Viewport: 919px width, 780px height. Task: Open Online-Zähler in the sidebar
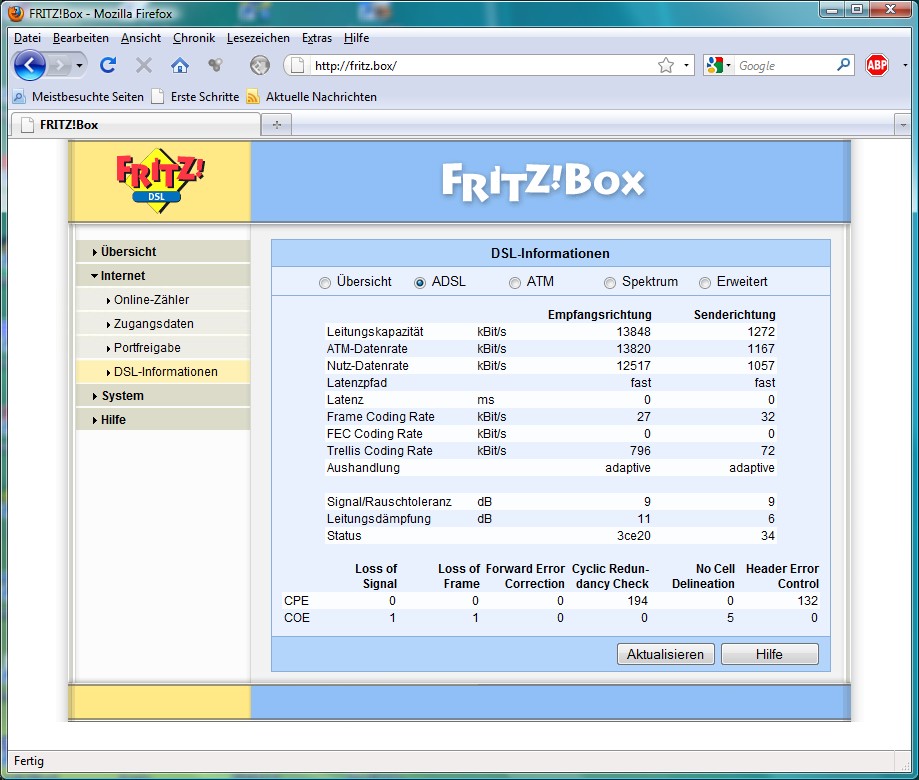[x=163, y=299]
